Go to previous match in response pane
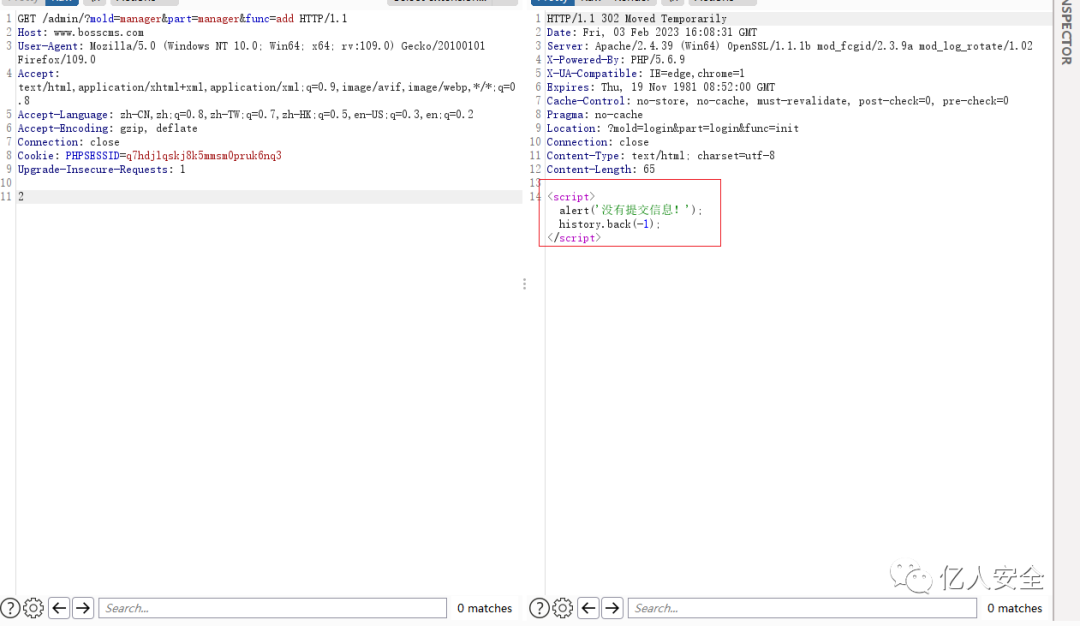Screen dimensions: 1080x626 point(588,608)
